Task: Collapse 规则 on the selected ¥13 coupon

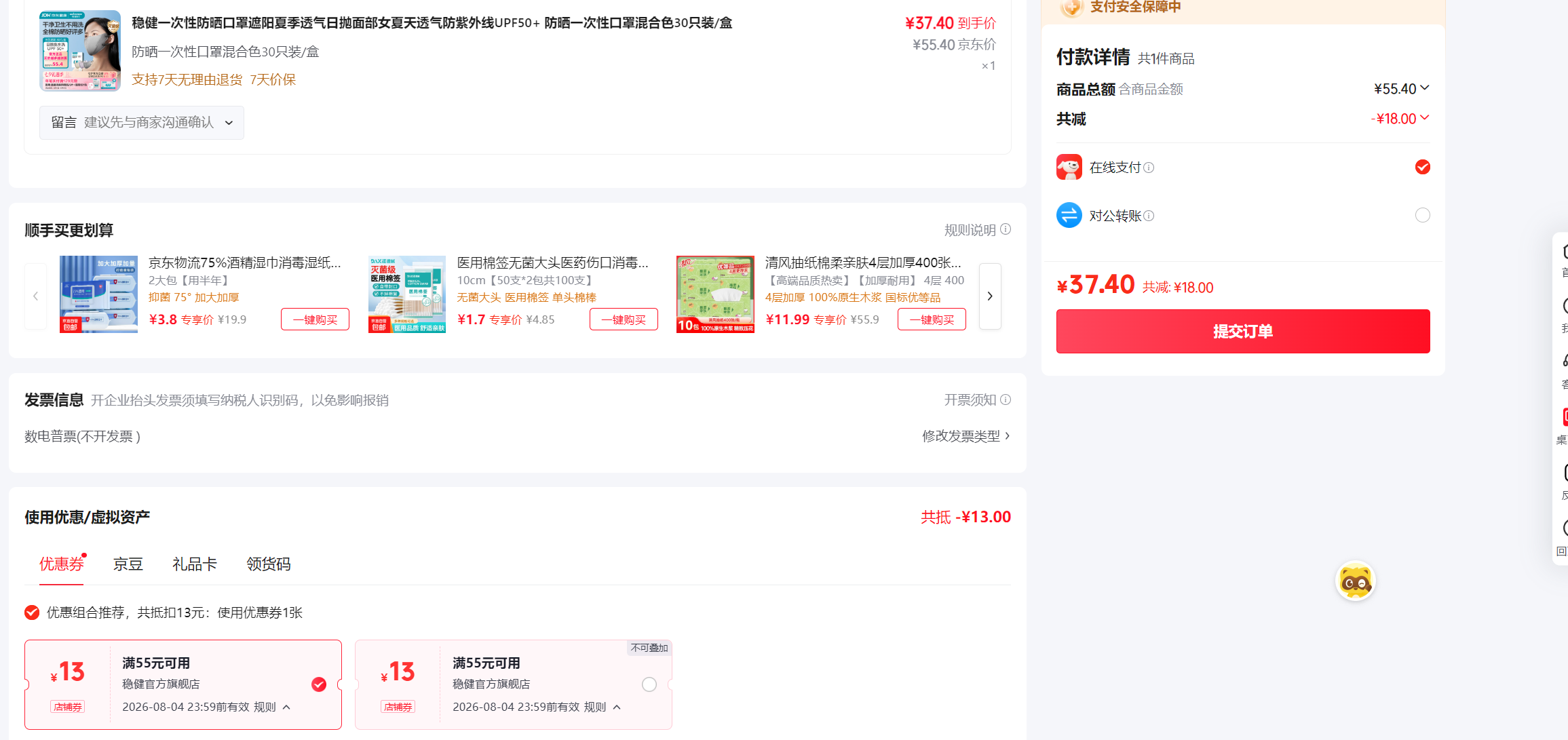Action: pos(273,707)
